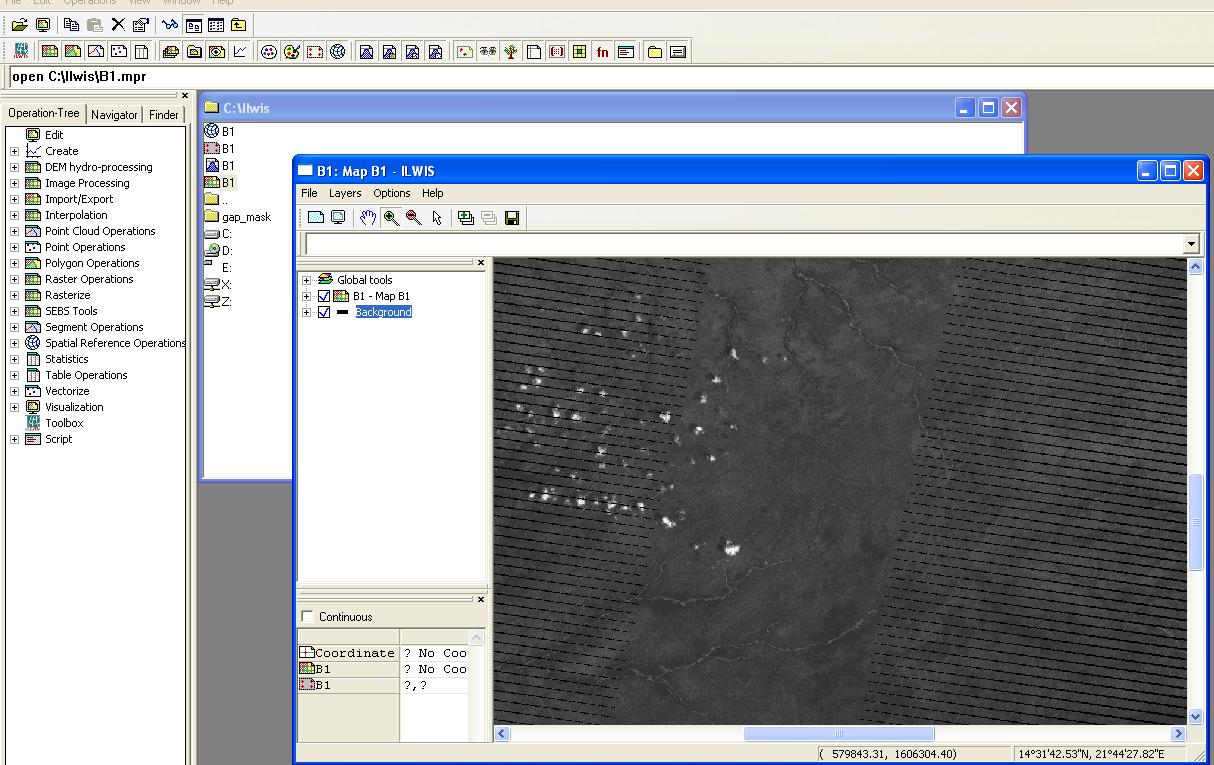Activate the Zoom In magnifier tool
Screen dimensions: 1214x765
click(x=391, y=218)
